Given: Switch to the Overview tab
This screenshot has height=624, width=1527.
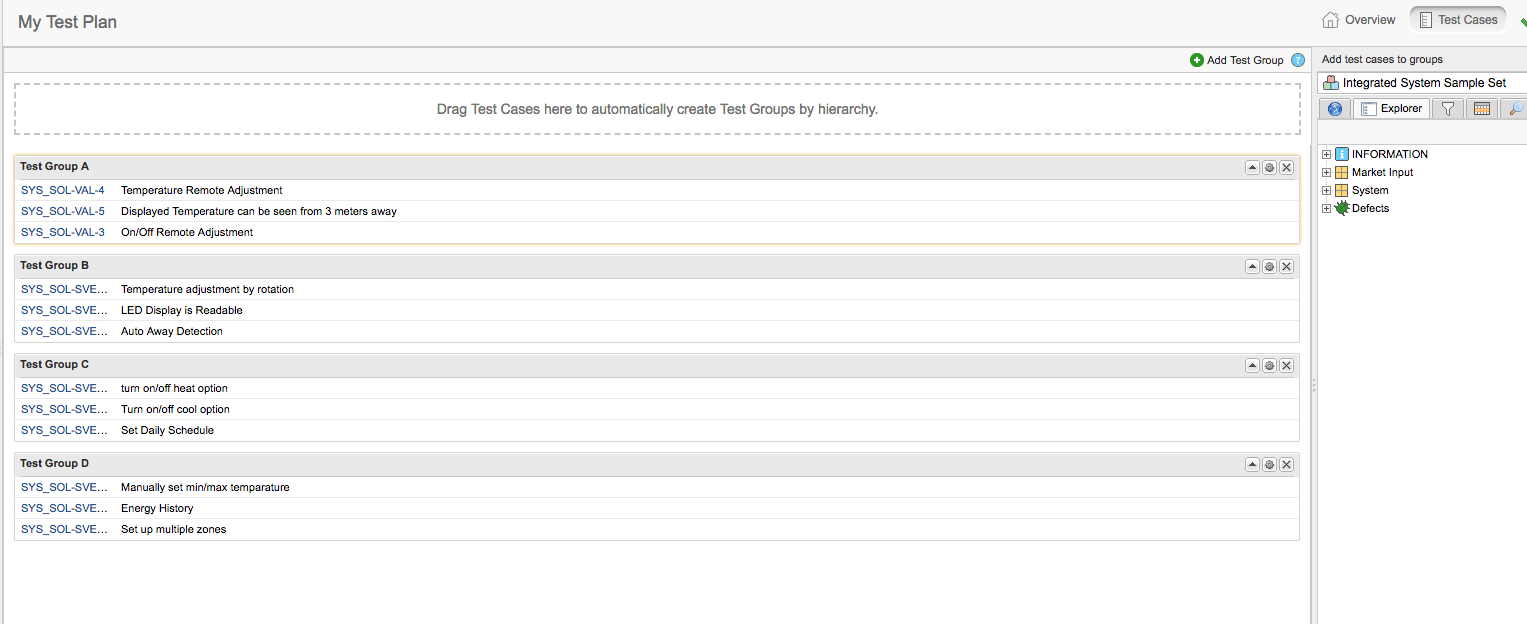Looking at the screenshot, I should (x=1359, y=20).
